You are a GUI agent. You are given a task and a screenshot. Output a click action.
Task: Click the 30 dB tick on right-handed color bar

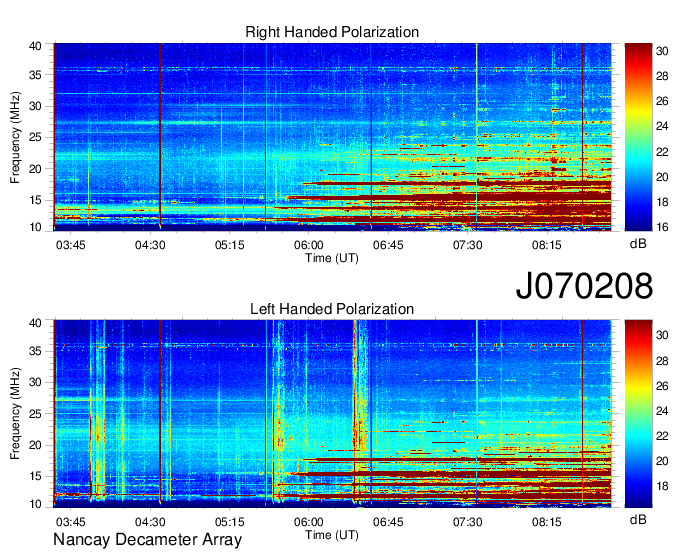[x=662, y=51]
